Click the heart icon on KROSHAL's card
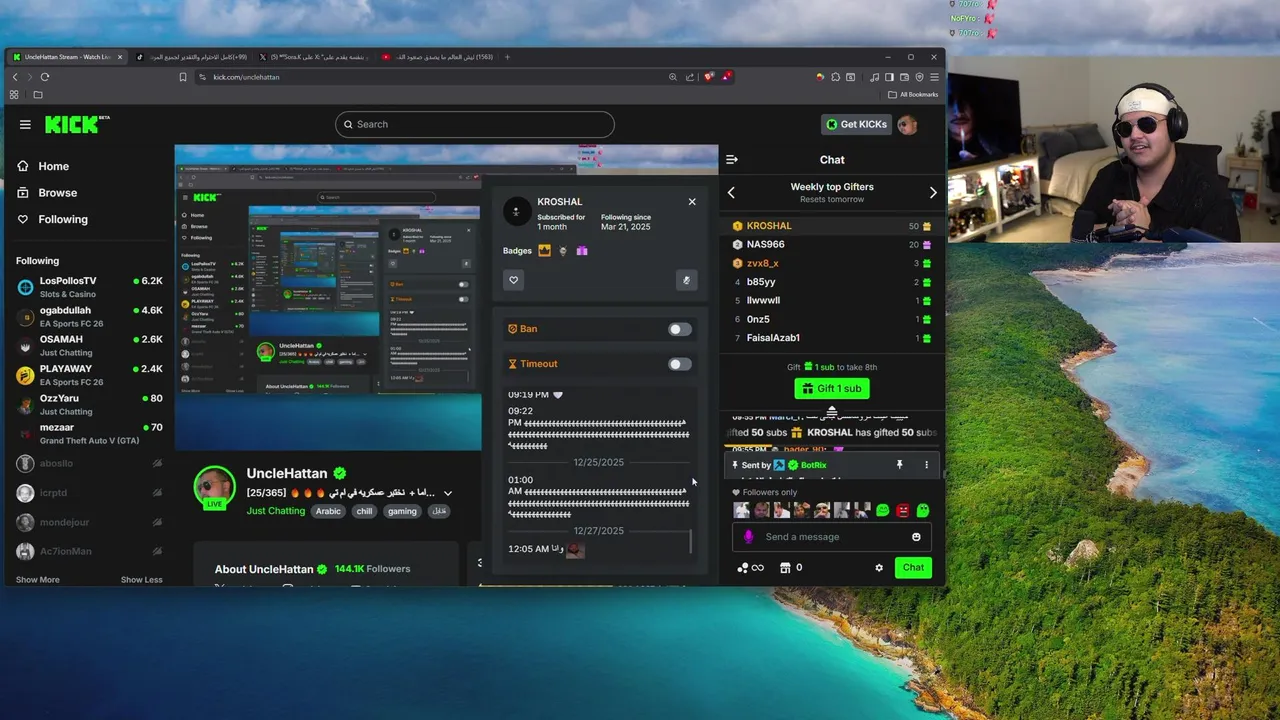1280x720 pixels. coord(514,280)
